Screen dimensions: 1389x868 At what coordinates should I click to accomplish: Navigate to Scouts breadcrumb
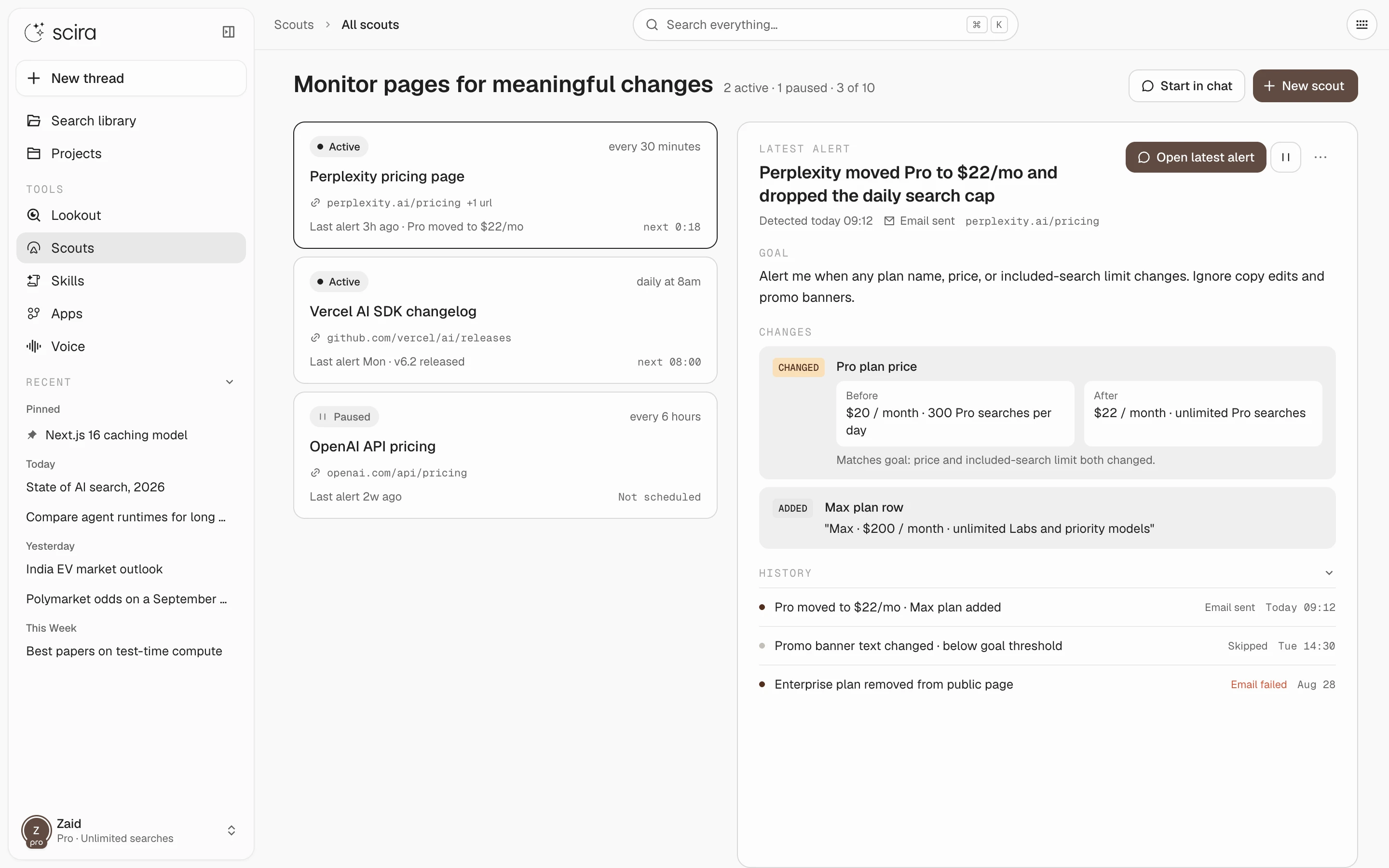click(x=294, y=25)
